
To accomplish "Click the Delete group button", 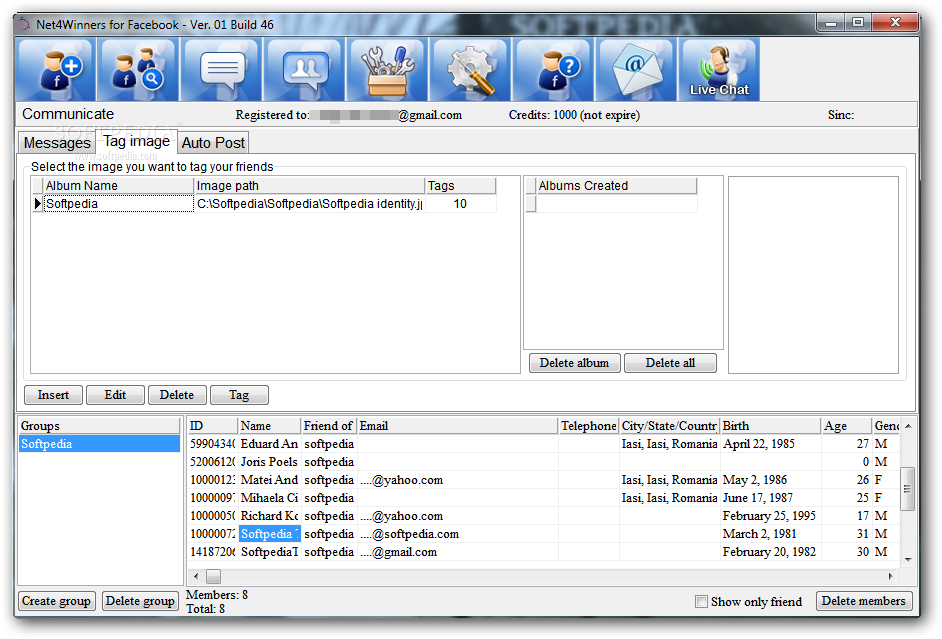I will point(140,601).
